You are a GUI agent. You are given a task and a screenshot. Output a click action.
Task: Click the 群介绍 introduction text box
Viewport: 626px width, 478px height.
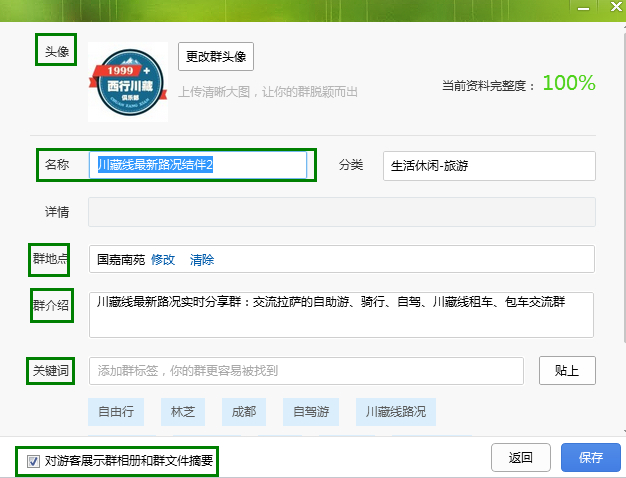pos(342,314)
